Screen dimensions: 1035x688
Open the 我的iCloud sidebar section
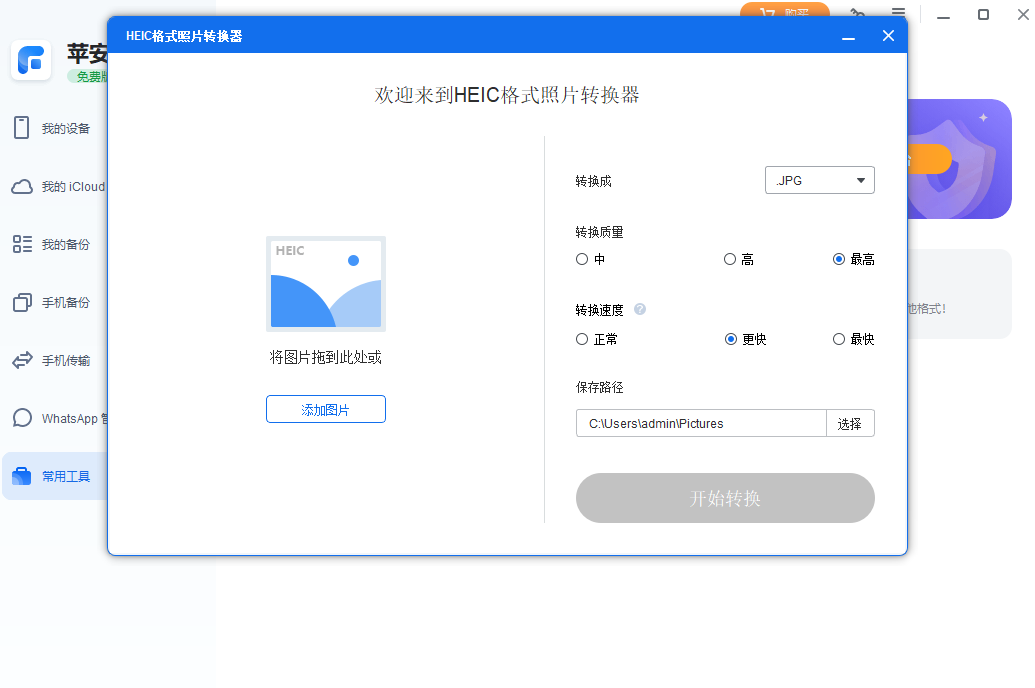[x=55, y=186]
